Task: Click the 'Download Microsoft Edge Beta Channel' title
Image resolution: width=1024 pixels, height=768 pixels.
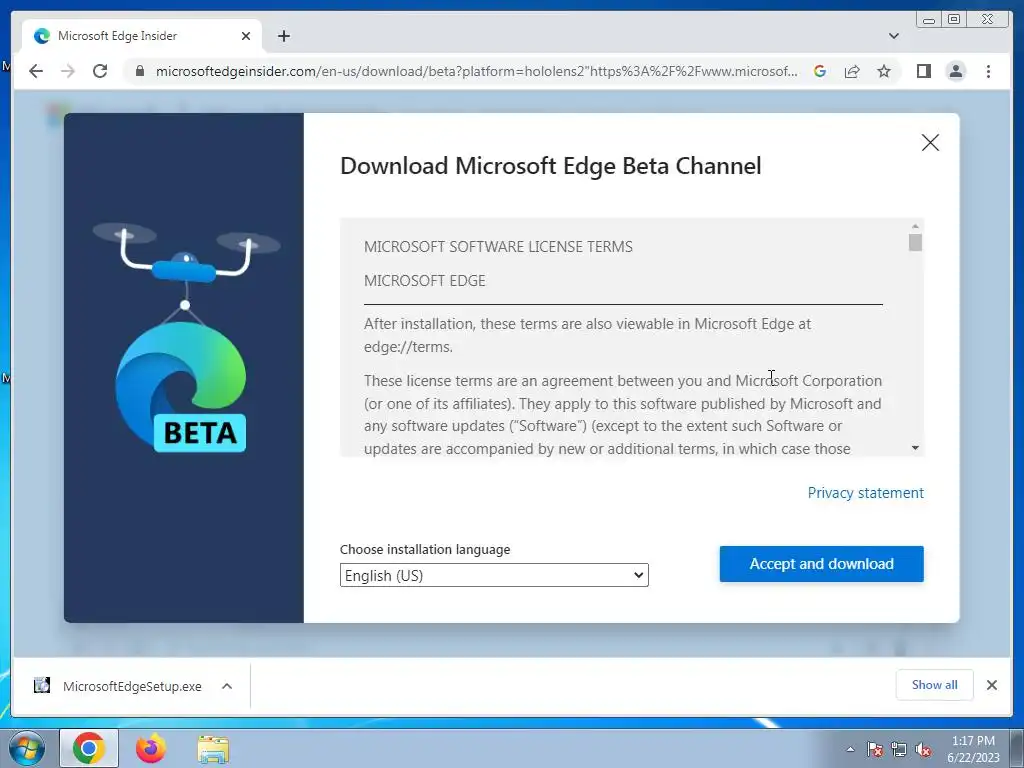Action: pos(551,166)
